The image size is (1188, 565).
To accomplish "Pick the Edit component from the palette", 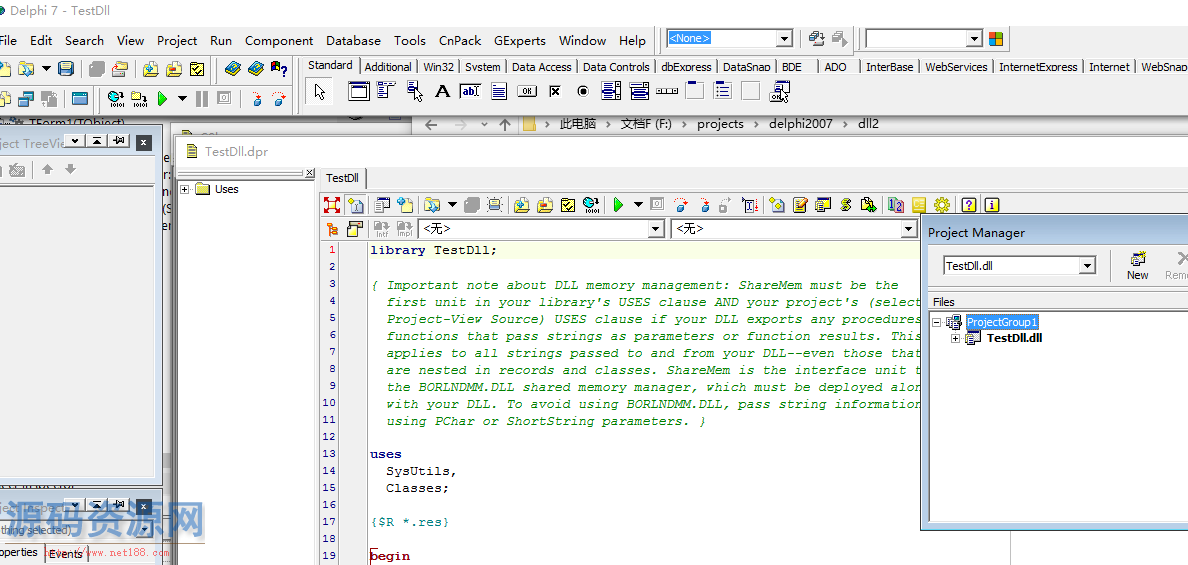I will click(x=471, y=92).
